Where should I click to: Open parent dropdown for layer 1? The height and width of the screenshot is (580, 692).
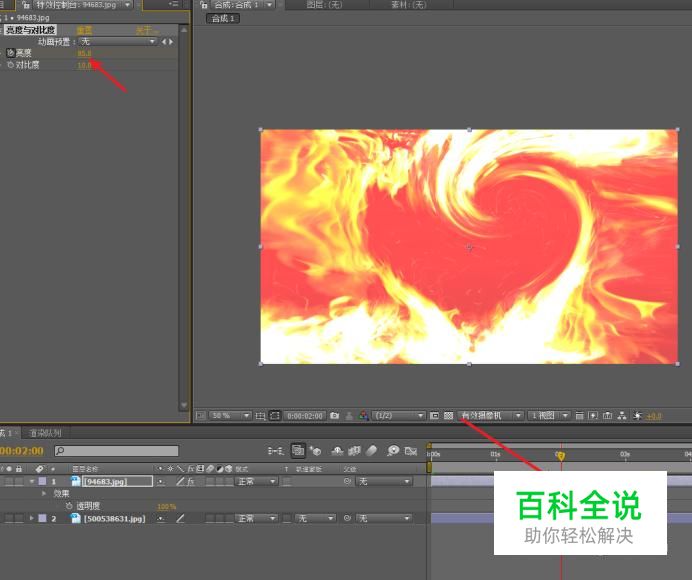click(x=384, y=481)
